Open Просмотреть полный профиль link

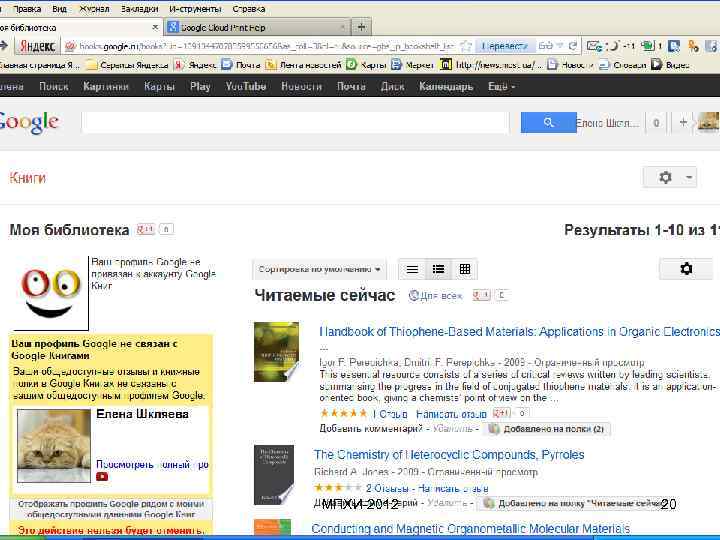coord(152,464)
